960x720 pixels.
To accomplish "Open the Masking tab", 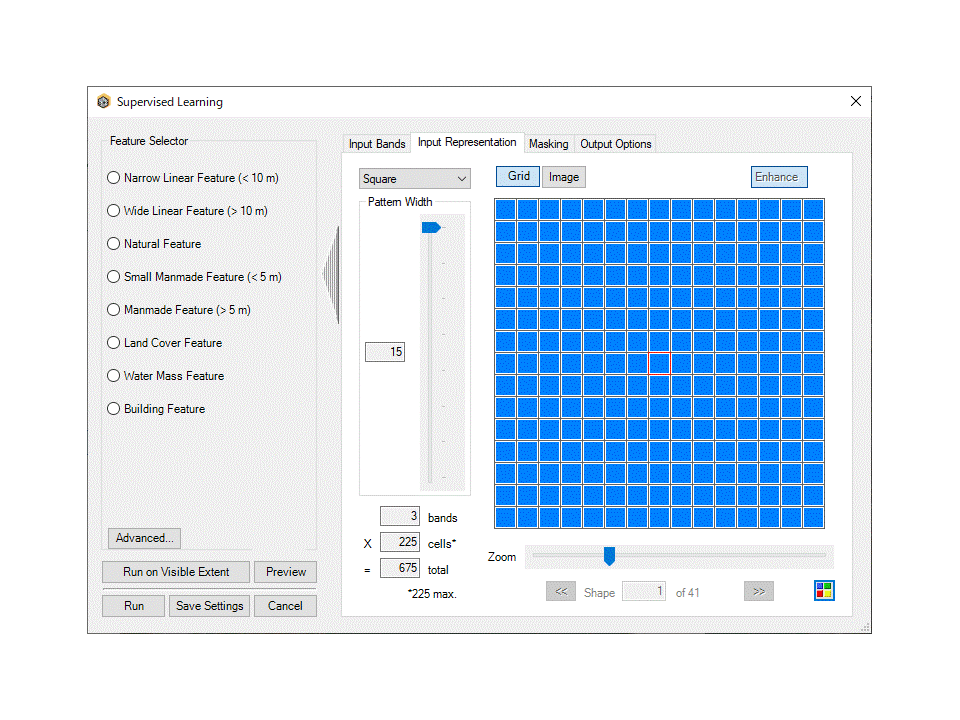I will [x=548, y=144].
